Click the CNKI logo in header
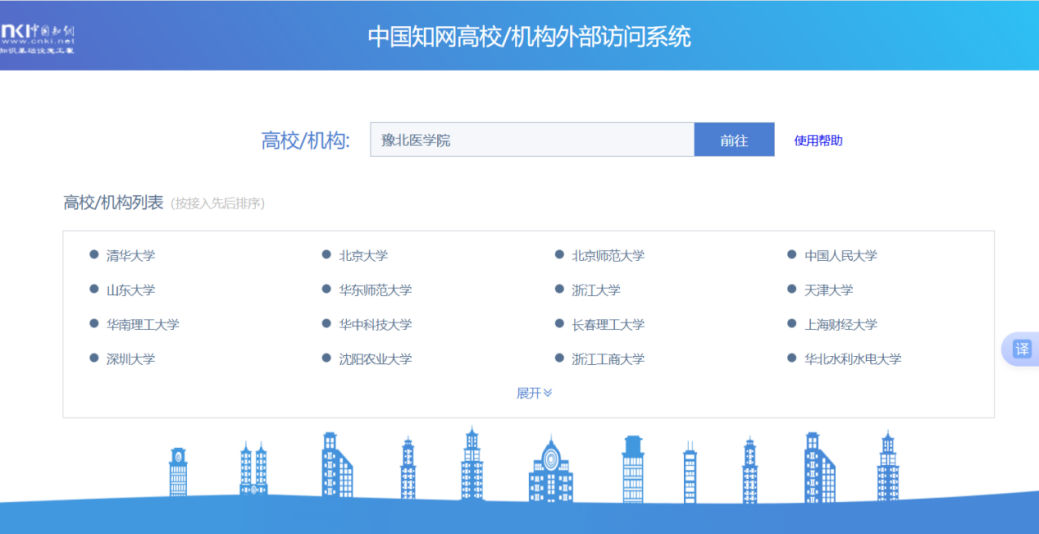The image size is (1039, 534). click(38, 36)
